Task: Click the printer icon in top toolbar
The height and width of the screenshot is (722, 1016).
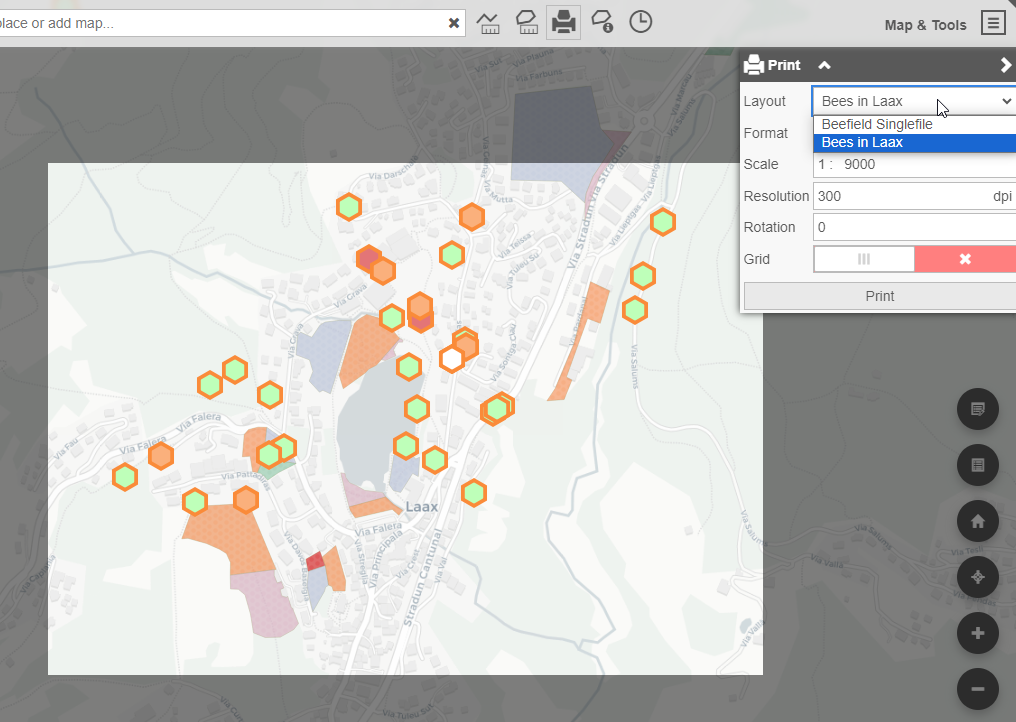Action: pos(564,23)
